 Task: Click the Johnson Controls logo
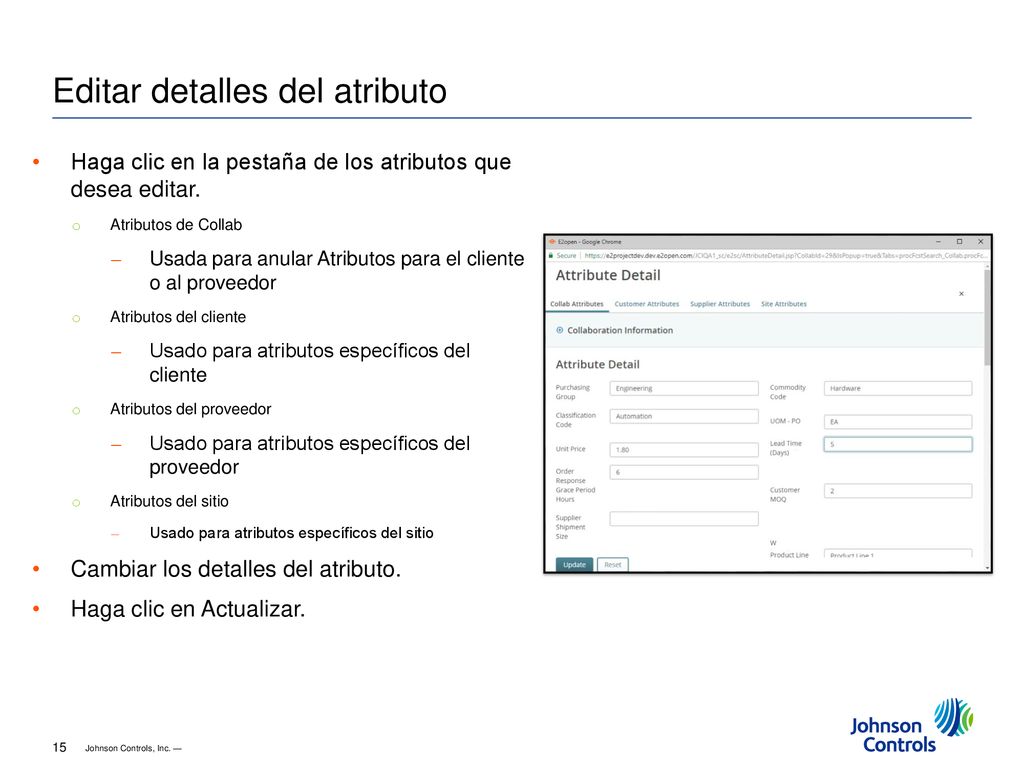point(912,726)
